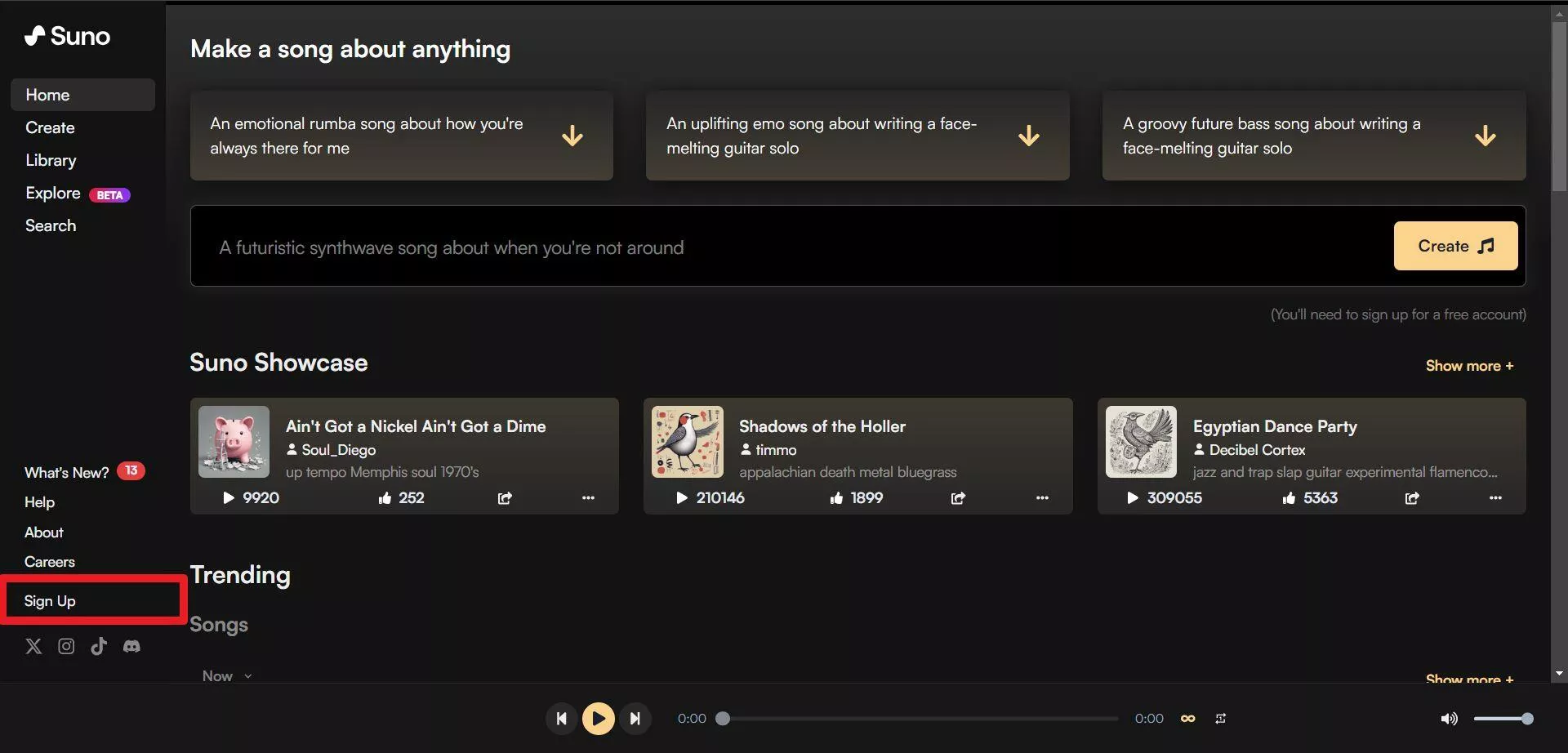Image resolution: width=1568 pixels, height=753 pixels.
Task: Click the scrollbar up arrow
Action: [1559, 12]
